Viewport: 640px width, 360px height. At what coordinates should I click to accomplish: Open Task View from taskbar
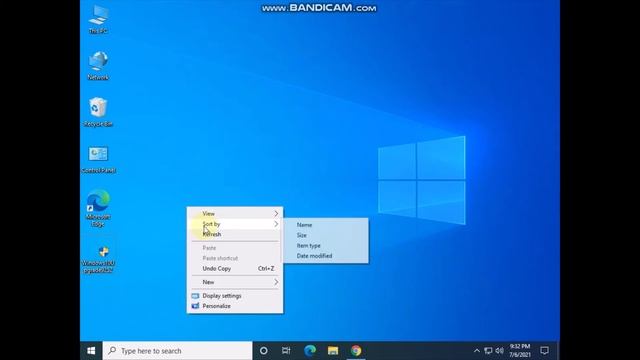coord(286,351)
